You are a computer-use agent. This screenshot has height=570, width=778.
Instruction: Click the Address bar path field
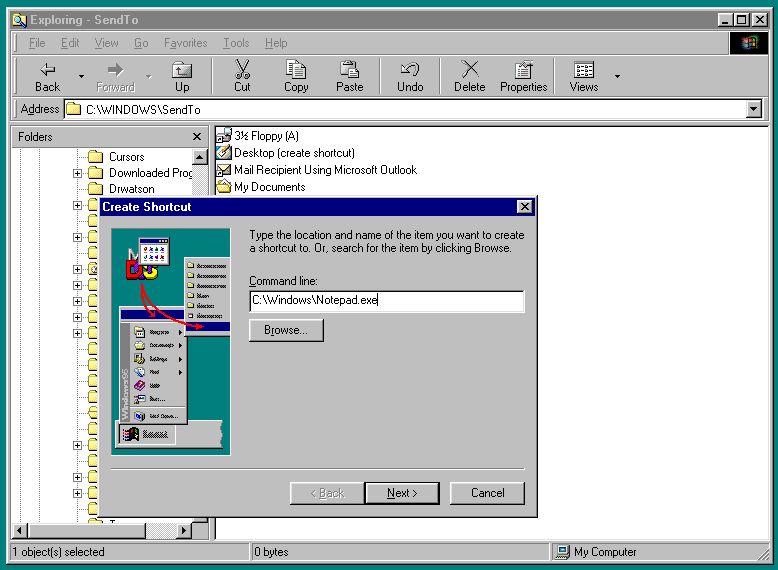click(x=404, y=109)
